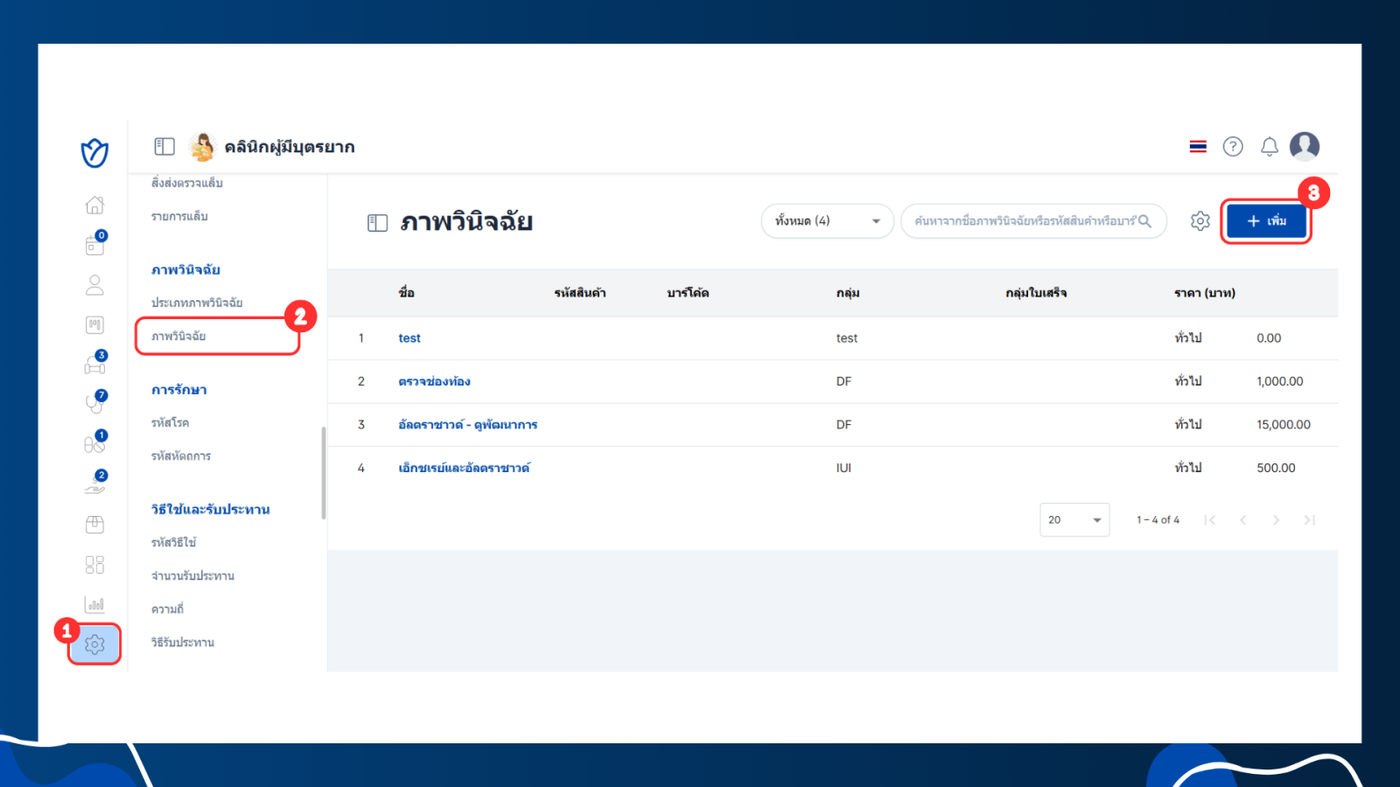
Task: Toggle the panel icon beside the clinic name
Action: tap(165, 147)
